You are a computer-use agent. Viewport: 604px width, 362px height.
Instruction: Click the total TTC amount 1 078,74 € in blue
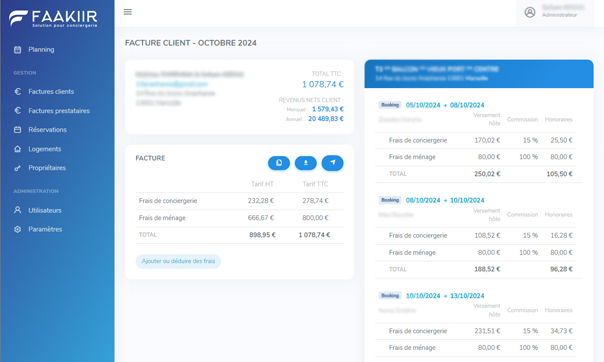(322, 84)
